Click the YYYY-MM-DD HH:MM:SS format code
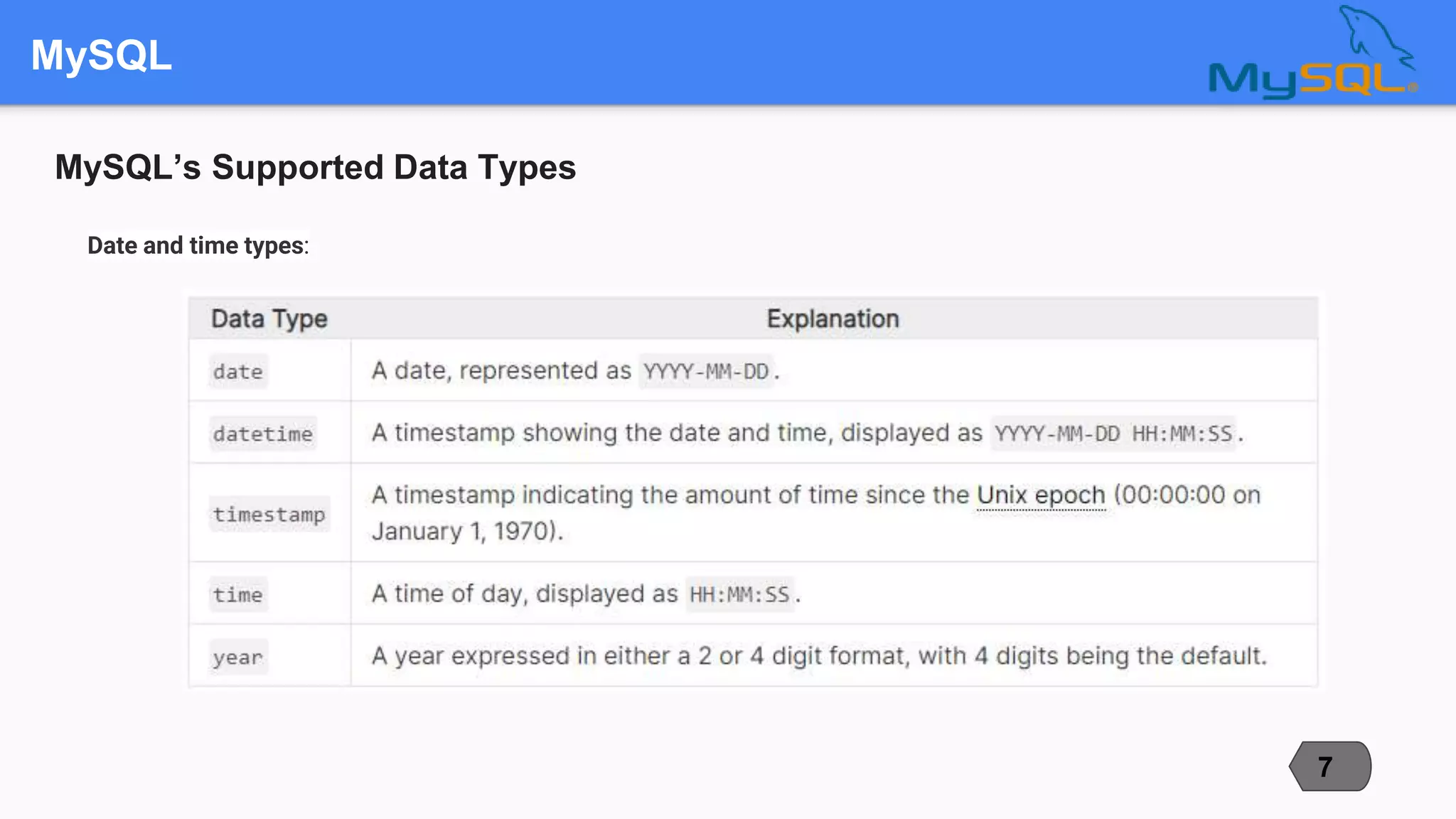The image size is (1456, 819). 1113,433
